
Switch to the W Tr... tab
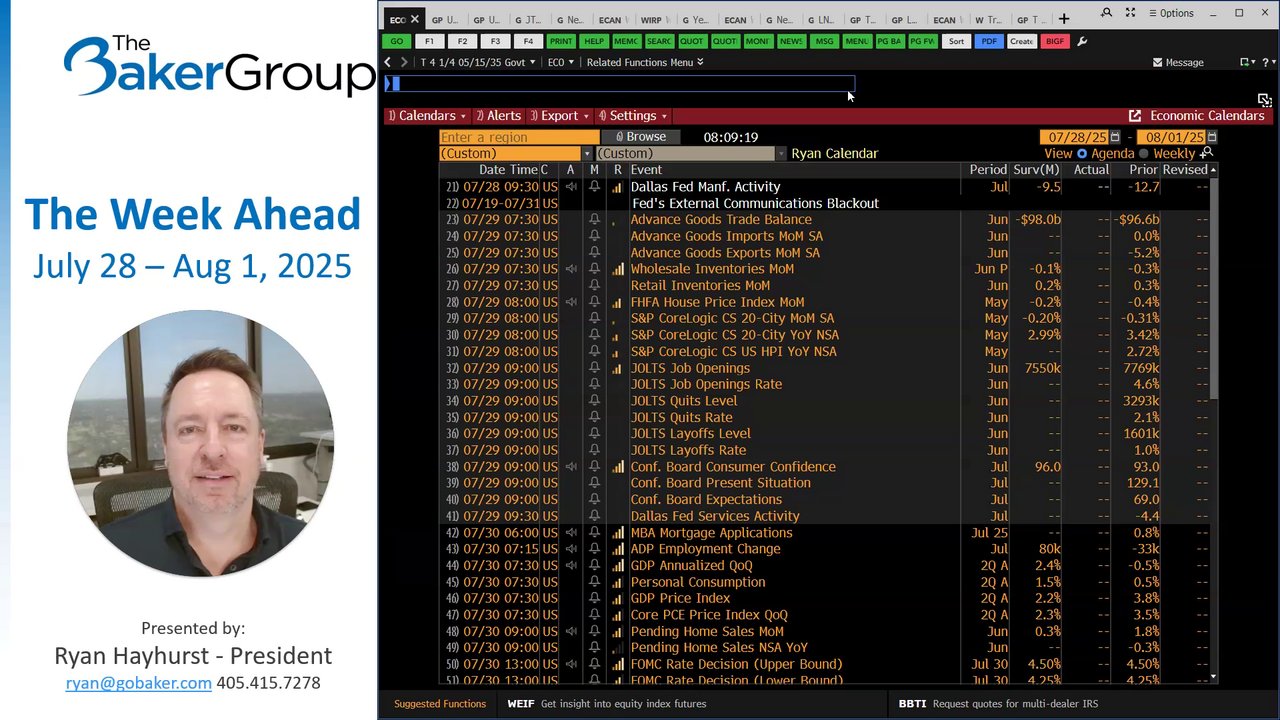[987, 20]
